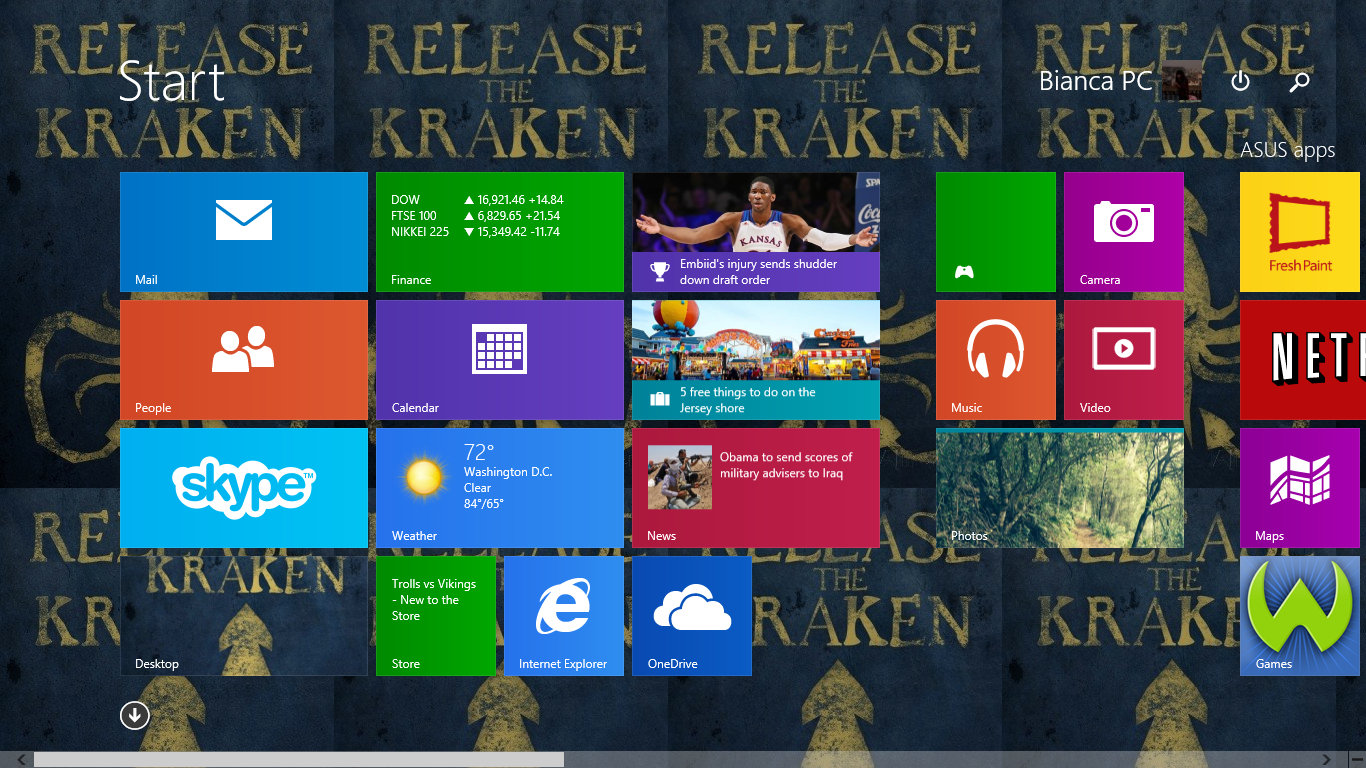Show all apps with the down arrow
Image resolution: width=1366 pixels, height=768 pixels.
pos(135,714)
